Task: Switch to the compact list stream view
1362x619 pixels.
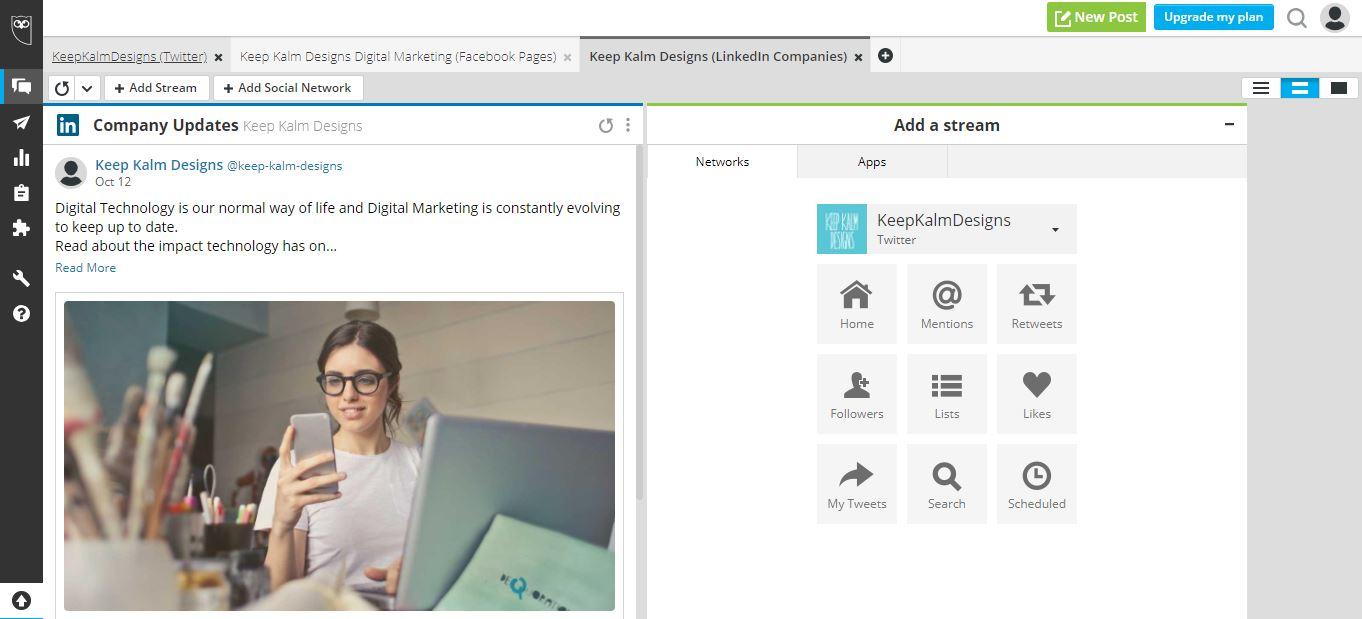Action: pos(1261,88)
